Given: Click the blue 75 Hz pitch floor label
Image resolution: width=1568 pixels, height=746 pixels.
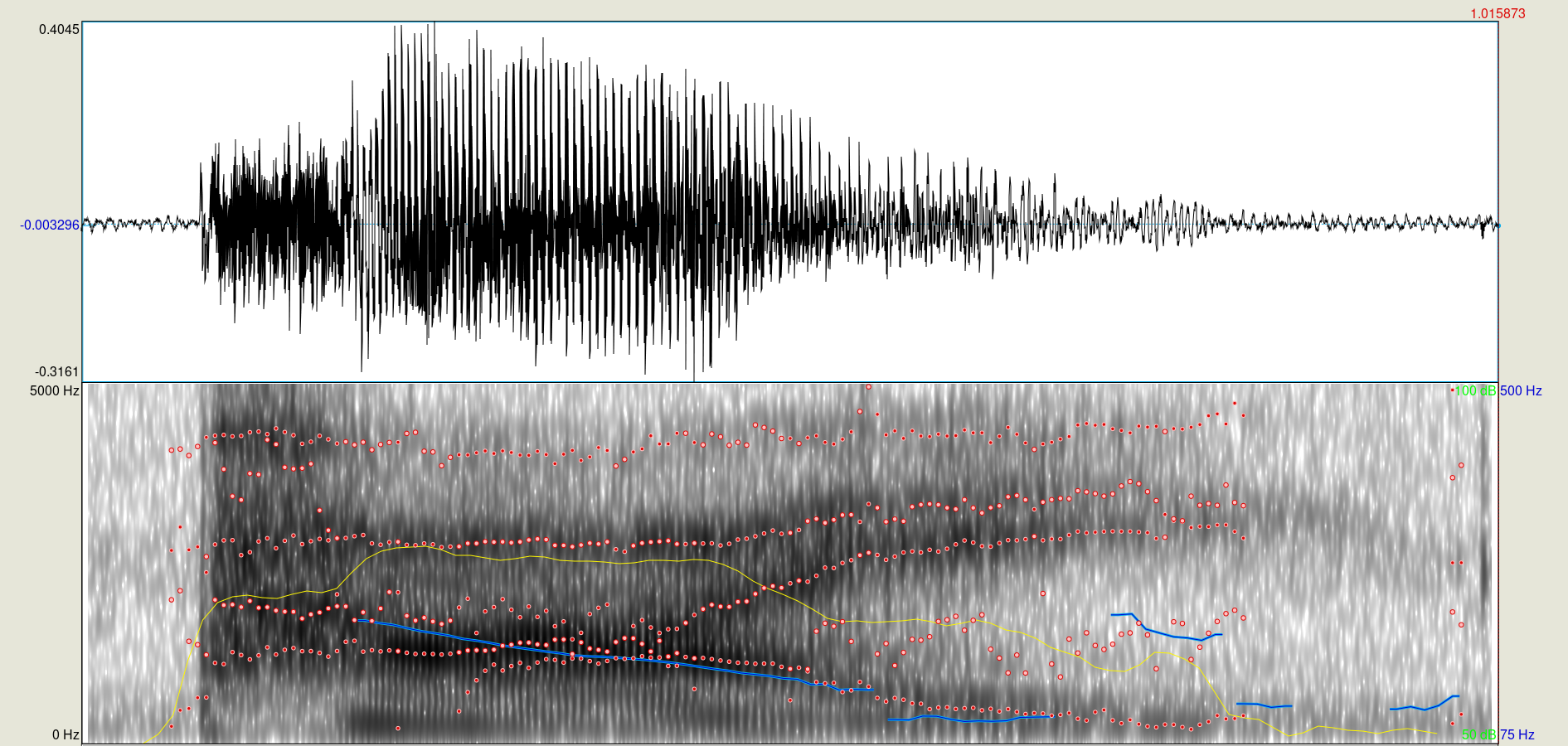Looking at the screenshot, I should [x=1517, y=734].
